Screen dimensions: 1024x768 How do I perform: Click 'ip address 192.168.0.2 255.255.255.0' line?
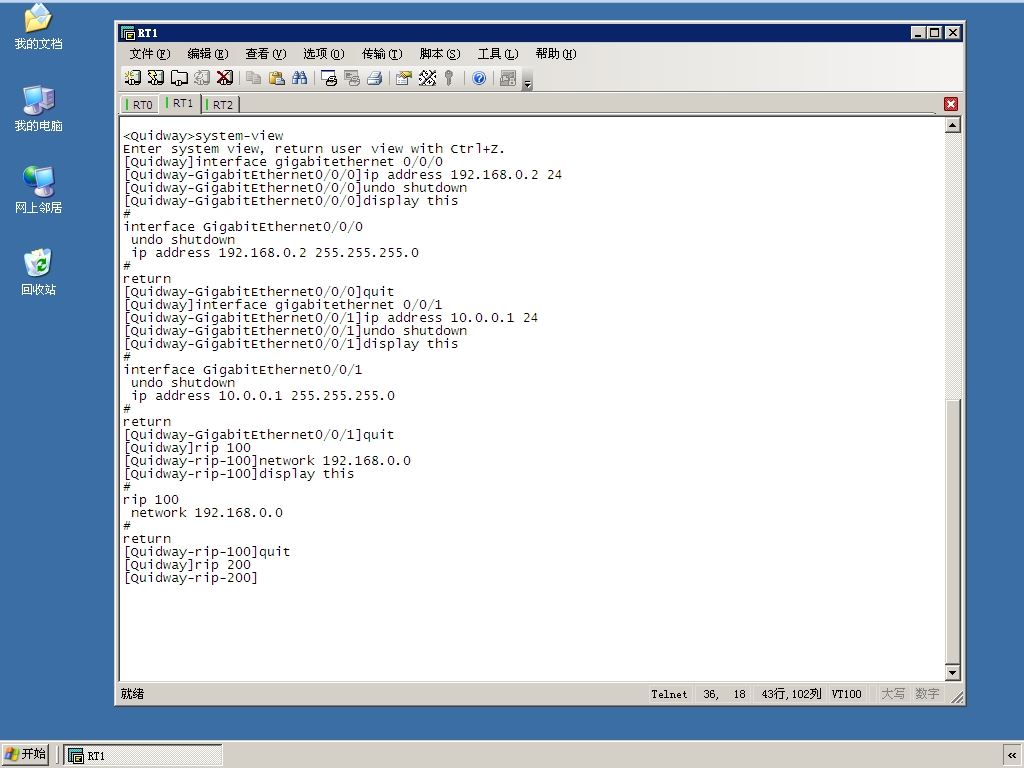coord(275,253)
